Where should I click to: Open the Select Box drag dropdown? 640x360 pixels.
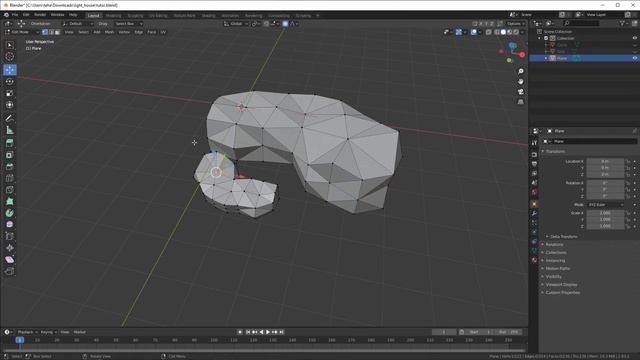click(128, 24)
